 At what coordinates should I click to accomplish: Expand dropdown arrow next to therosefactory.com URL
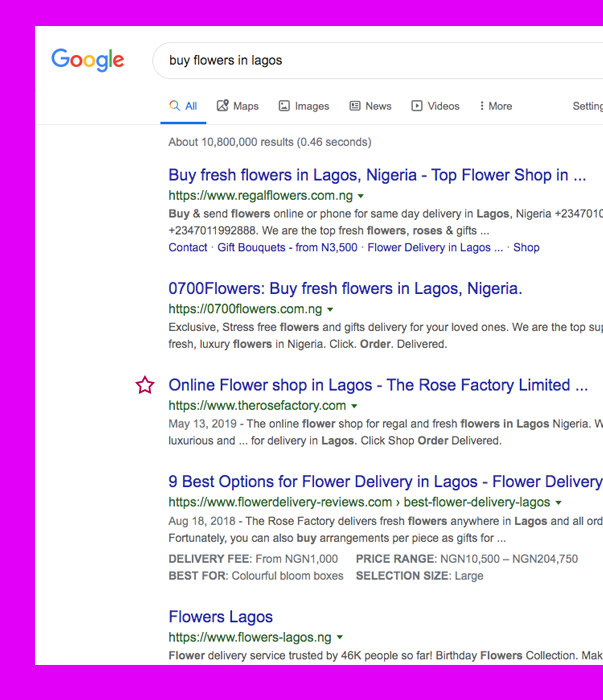pyautogui.click(x=354, y=406)
